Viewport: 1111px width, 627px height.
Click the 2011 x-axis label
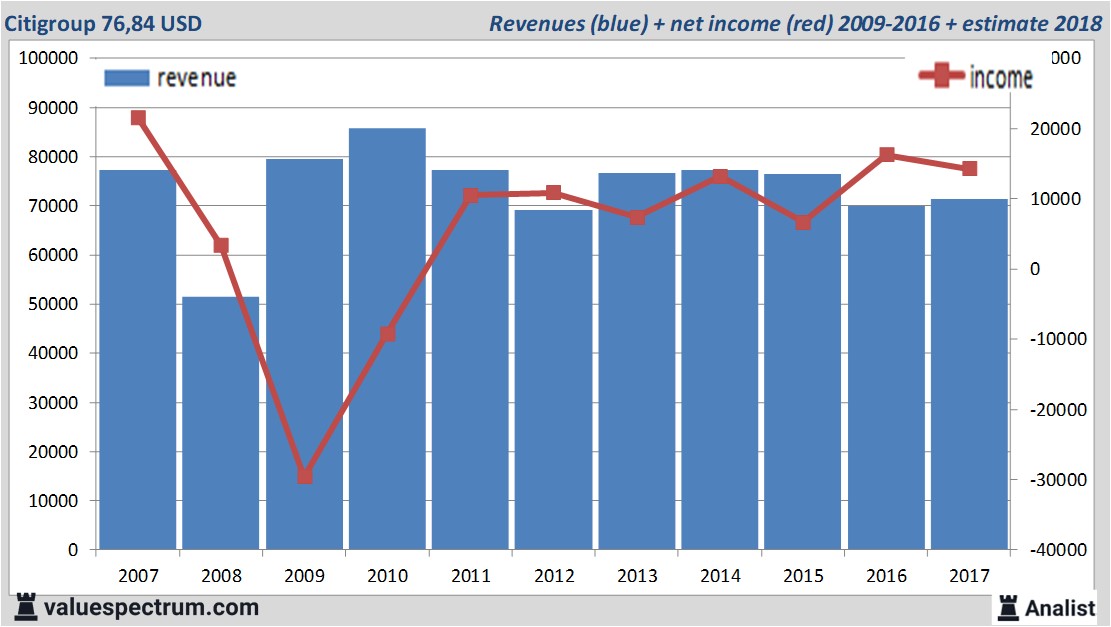[470, 575]
